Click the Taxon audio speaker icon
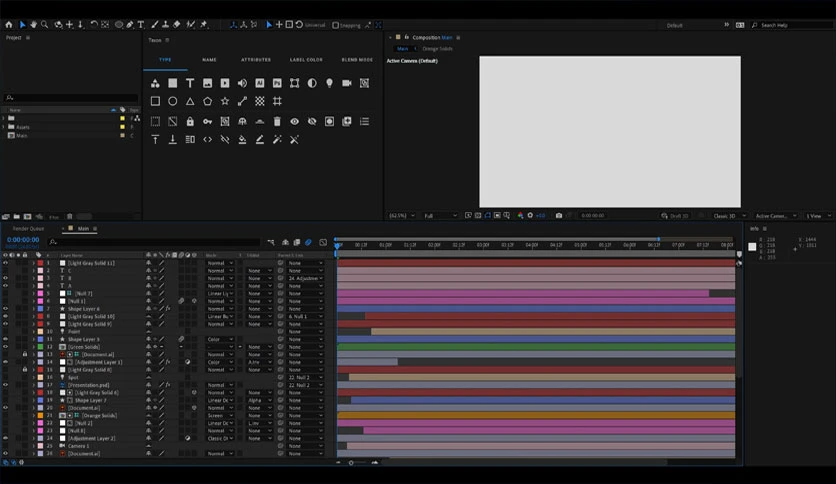Image resolution: width=836 pixels, height=484 pixels. (242, 83)
